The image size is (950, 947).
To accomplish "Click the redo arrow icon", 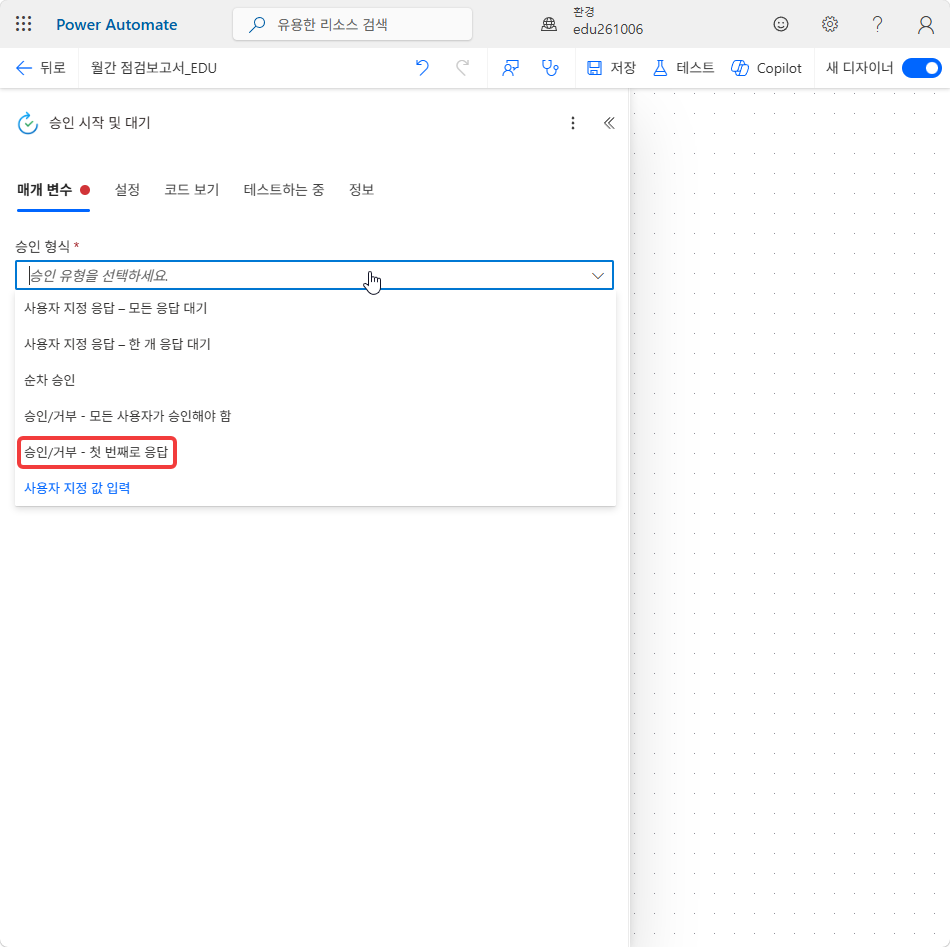I will [462, 68].
